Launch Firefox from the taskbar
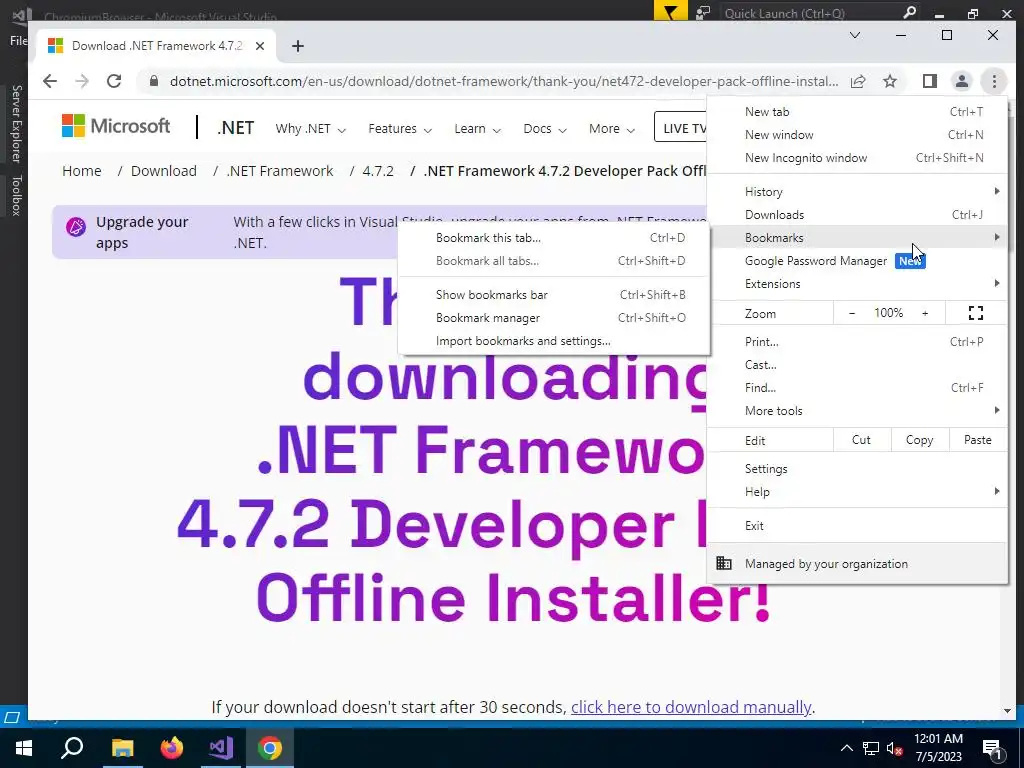The image size is (1024, 768). coord(172,748)
